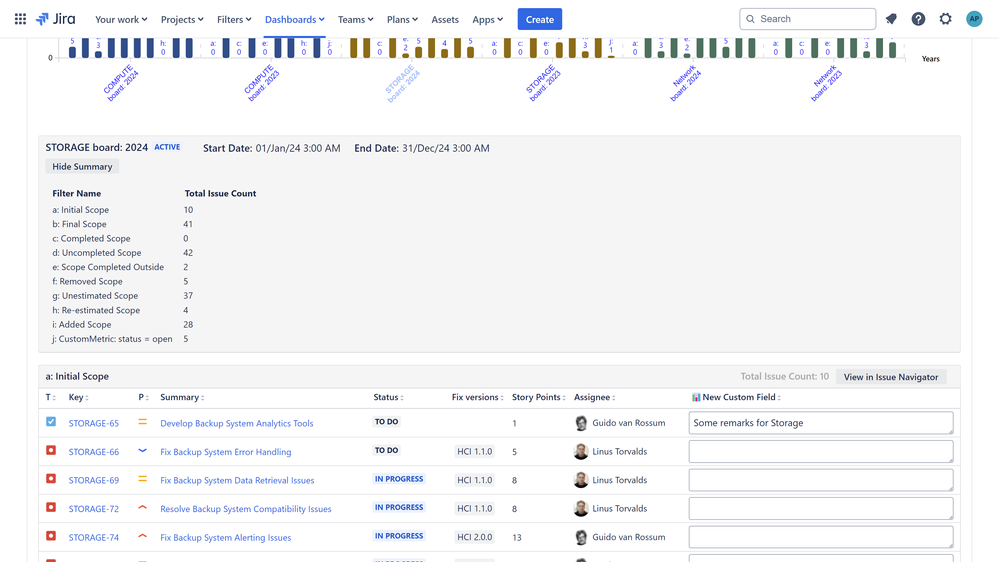Screen dimensions: 999x562
Task: Open the Your work menu
Action: [121, 20]
